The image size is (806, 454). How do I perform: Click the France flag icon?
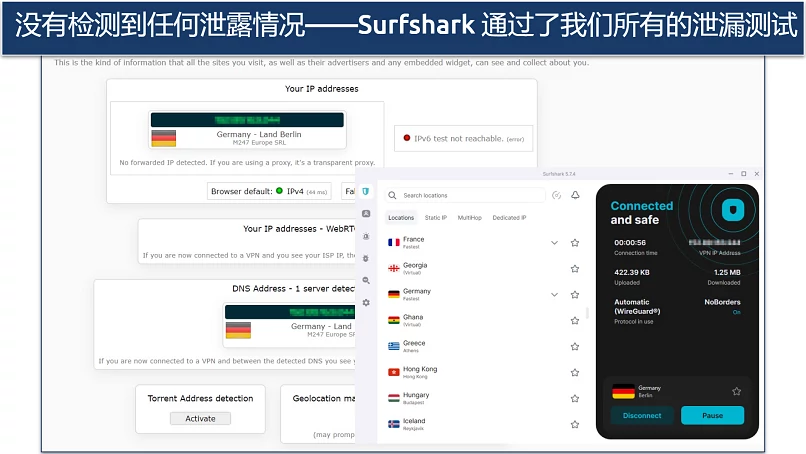(394, 242)
